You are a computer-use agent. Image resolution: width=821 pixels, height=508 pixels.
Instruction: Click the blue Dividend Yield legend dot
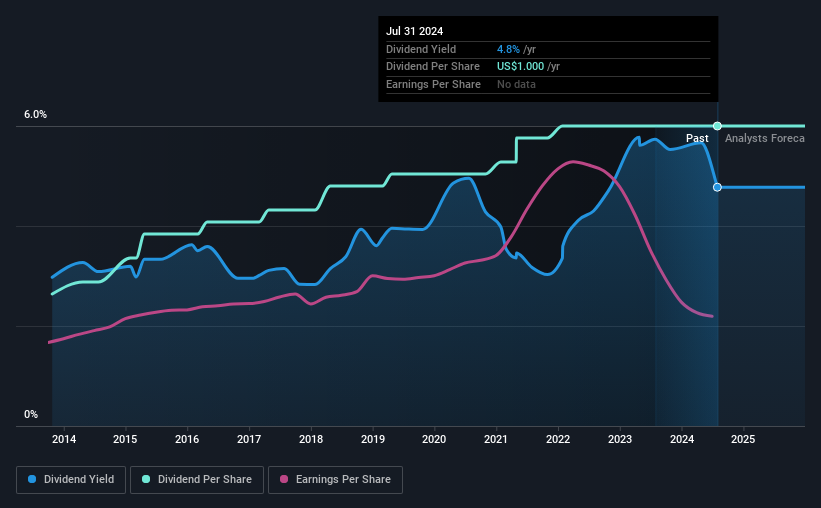(x=32, y=479)
